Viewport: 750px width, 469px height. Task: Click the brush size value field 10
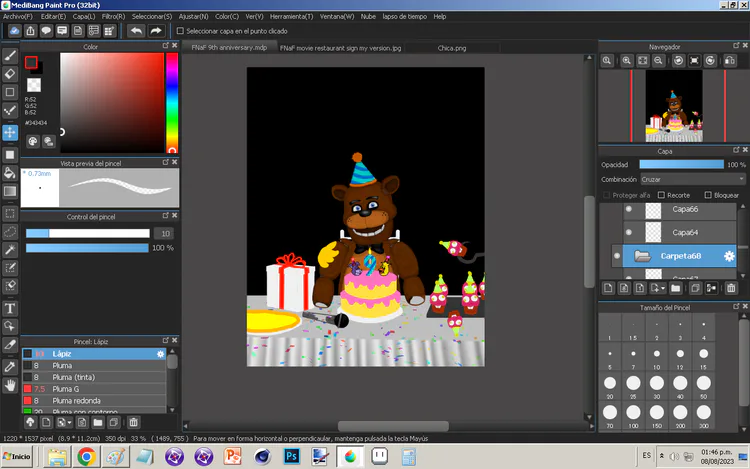[x=165, y=233]
